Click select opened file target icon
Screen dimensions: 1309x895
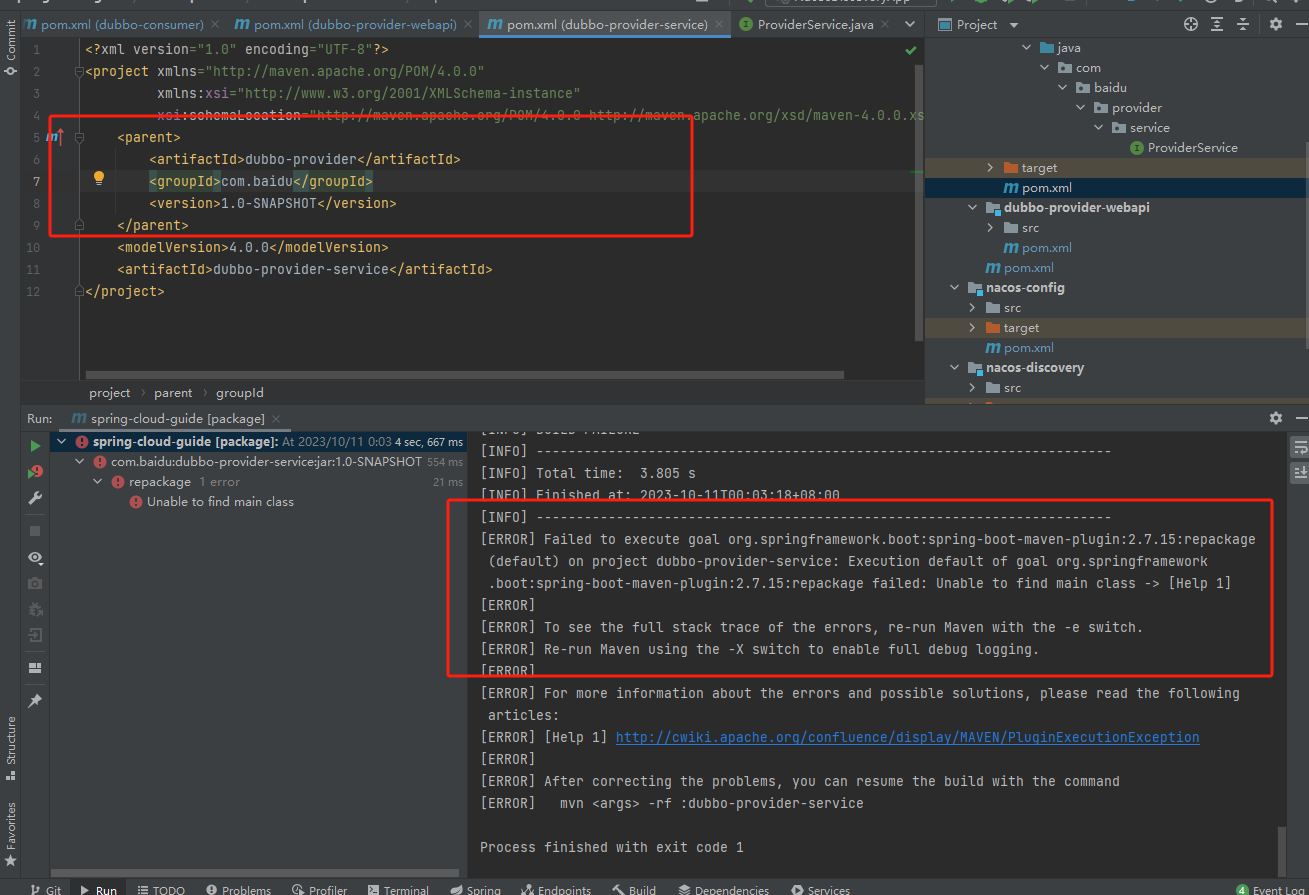[1190, 24]
